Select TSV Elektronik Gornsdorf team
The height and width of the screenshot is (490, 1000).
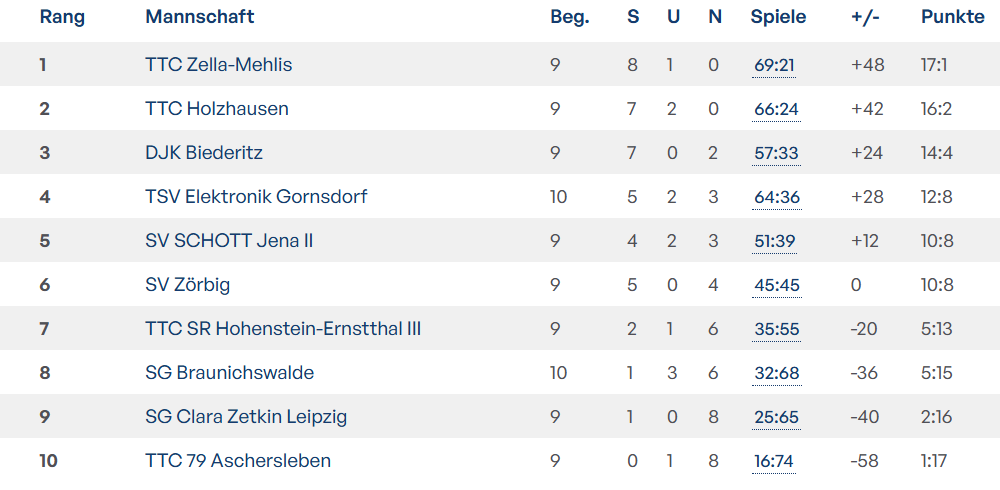(x=256, y=197)
